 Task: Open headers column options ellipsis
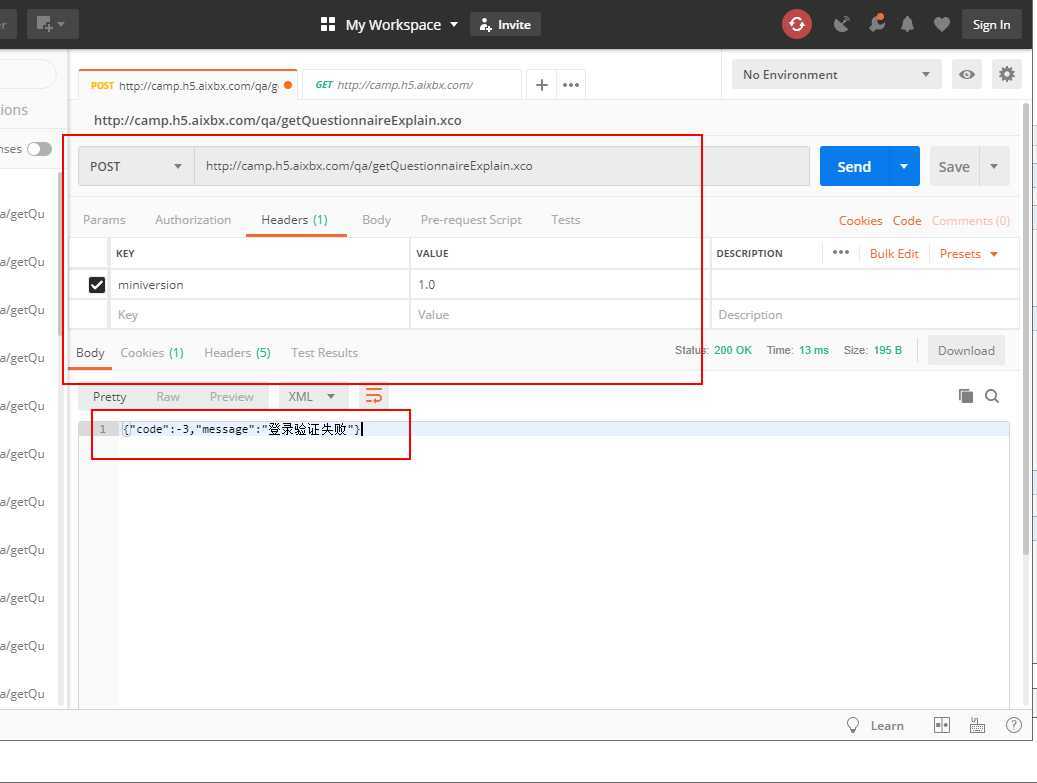[x=841, y=253]
